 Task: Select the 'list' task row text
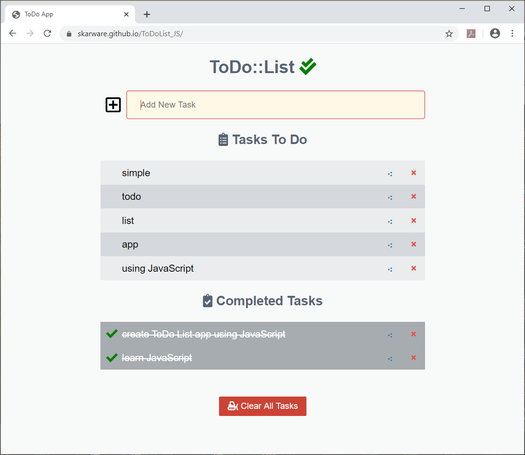tap(128, 221)
